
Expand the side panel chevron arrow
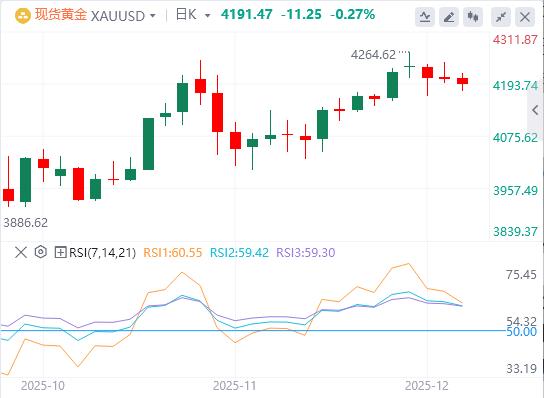pyautogui.click(x=535, y=110)
